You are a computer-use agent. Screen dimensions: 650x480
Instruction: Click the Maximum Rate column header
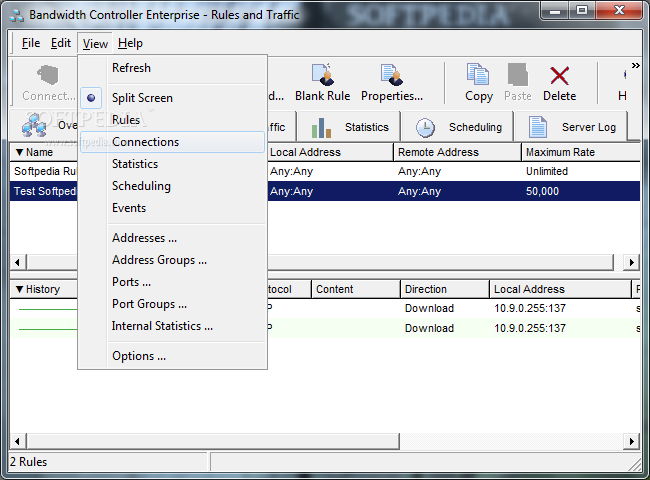coord(581,152)
